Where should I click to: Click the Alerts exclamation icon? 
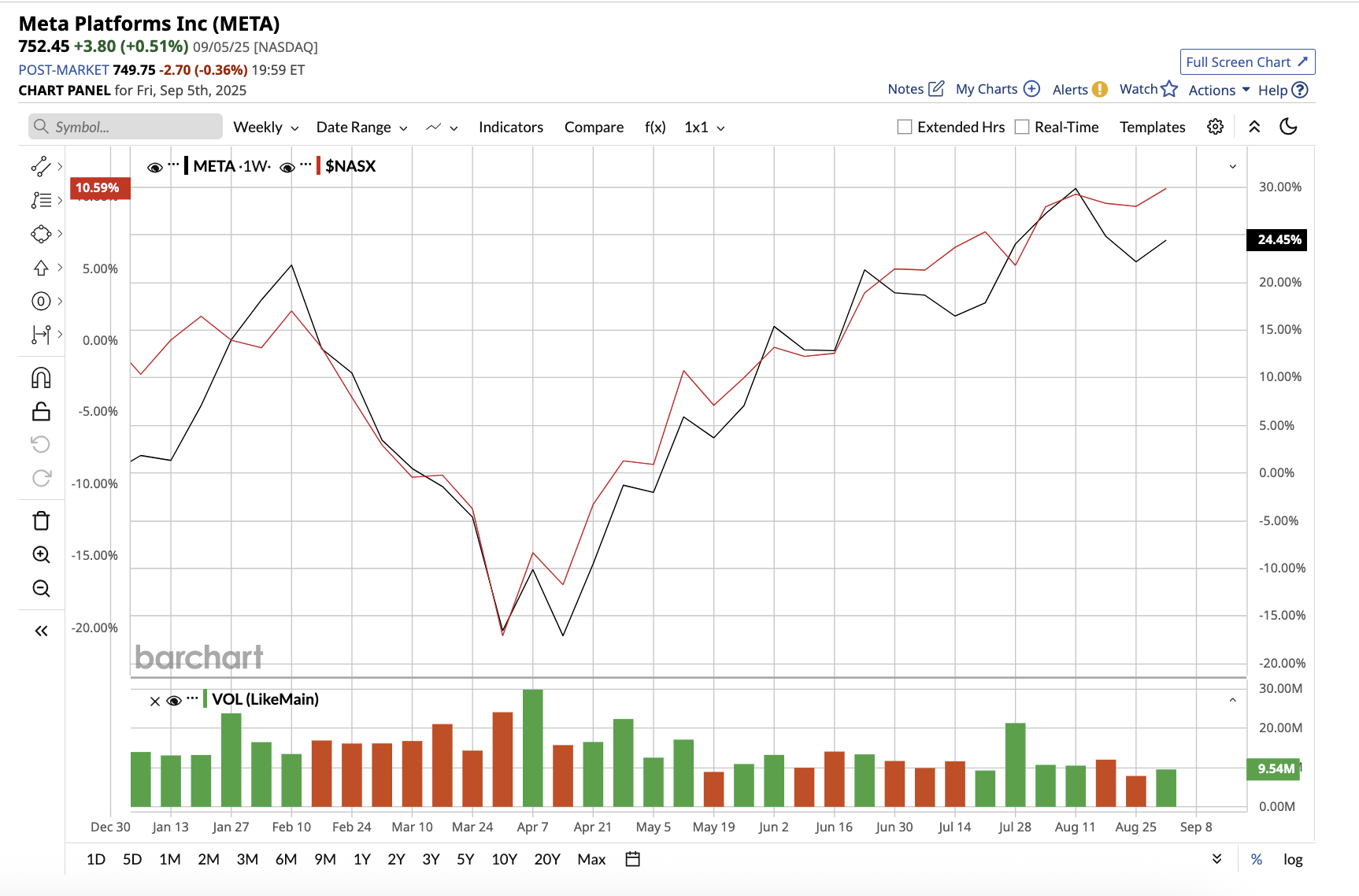(x=1100, y=89)
